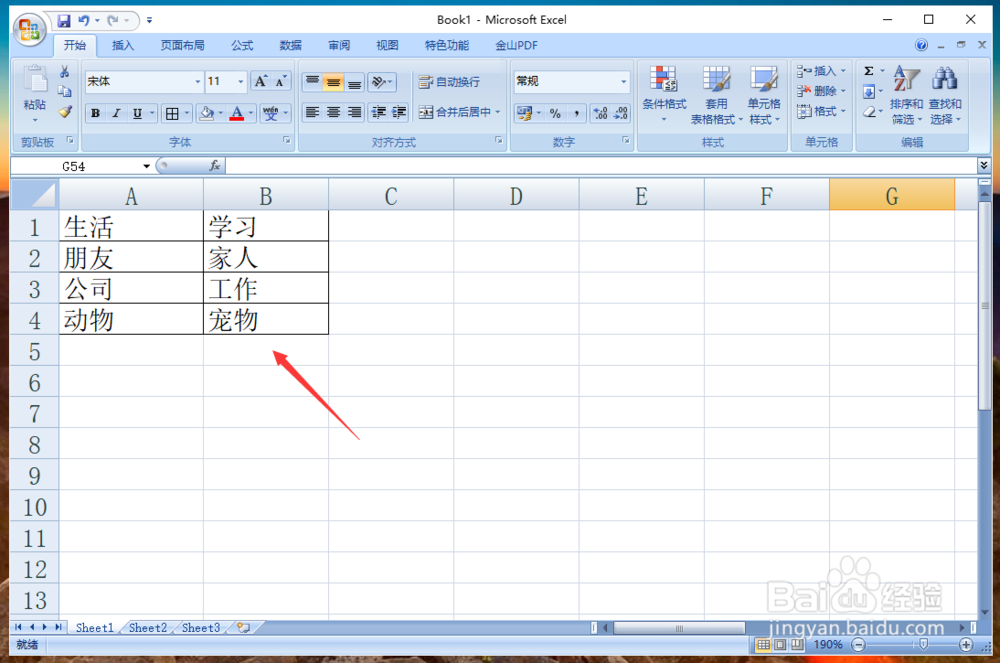Paste with the 粘贴 clipboard button
This screenshot has height=663, width=1000.
34,93
